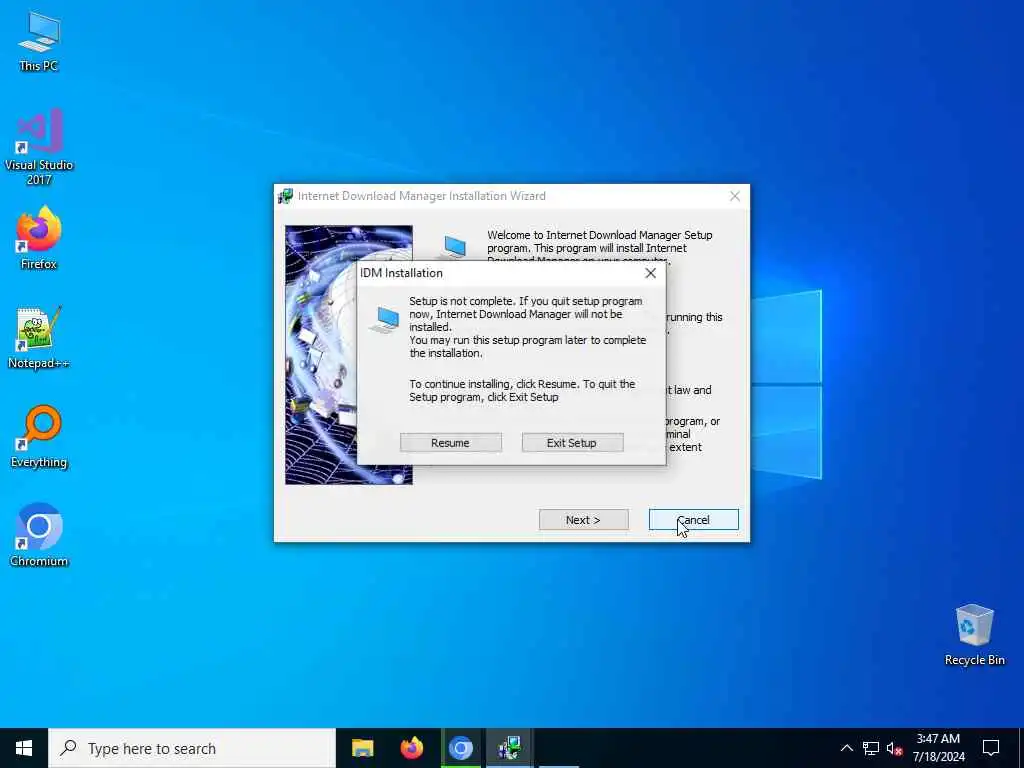Click Exit Setup button

tap(572, 443)
